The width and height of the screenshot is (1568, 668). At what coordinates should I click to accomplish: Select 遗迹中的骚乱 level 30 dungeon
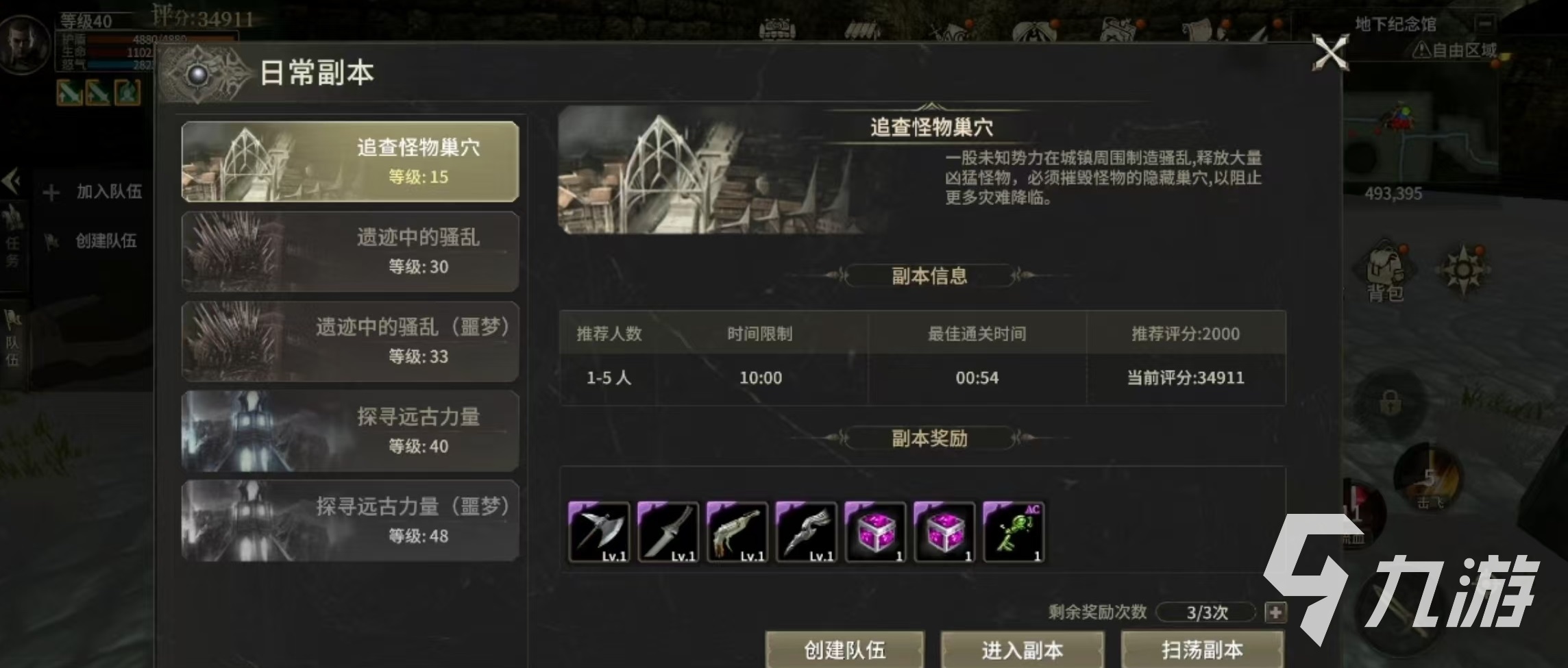tap(350, 251)
